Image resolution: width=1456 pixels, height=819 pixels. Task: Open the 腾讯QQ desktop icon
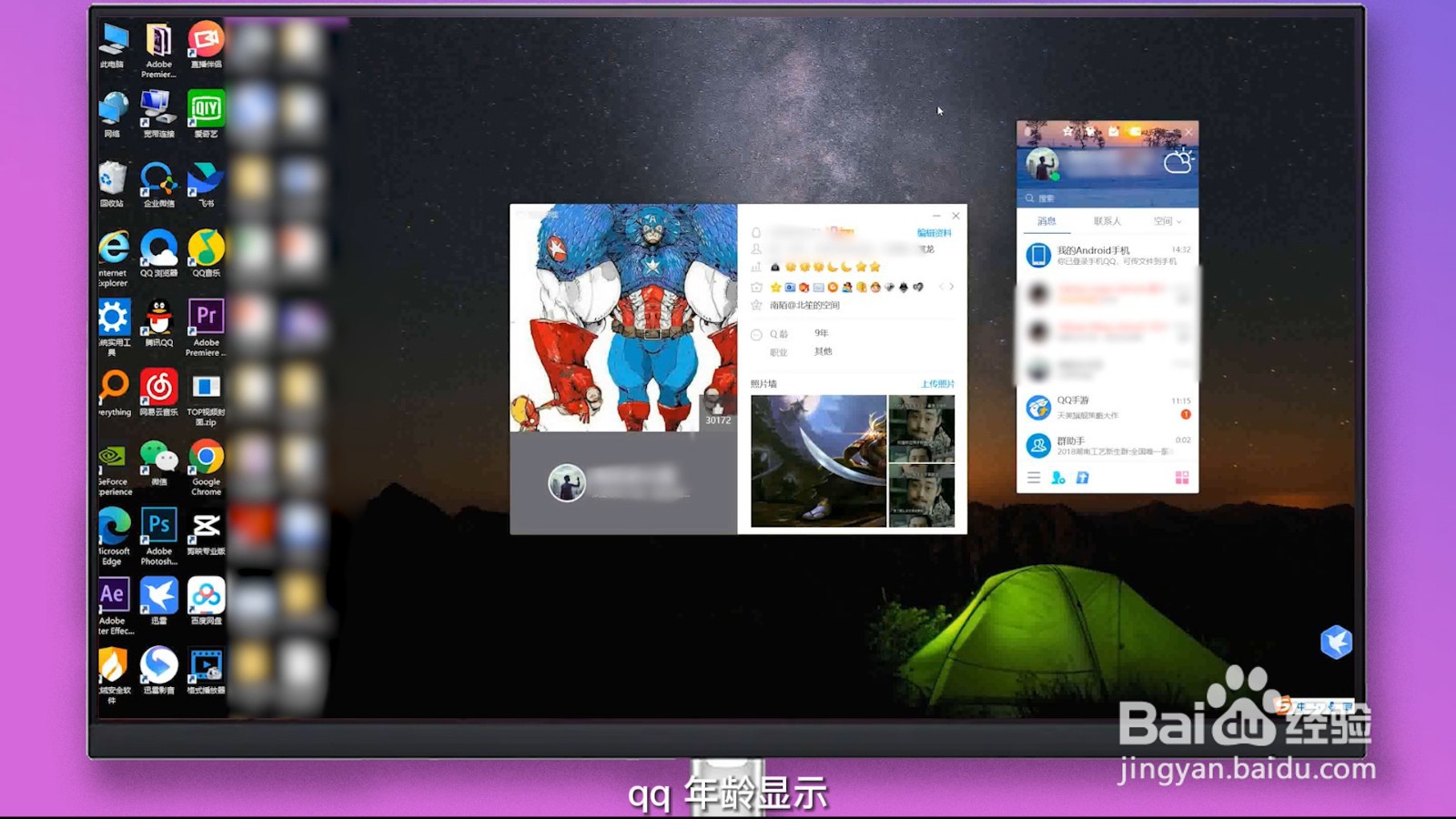click(158, 324)
